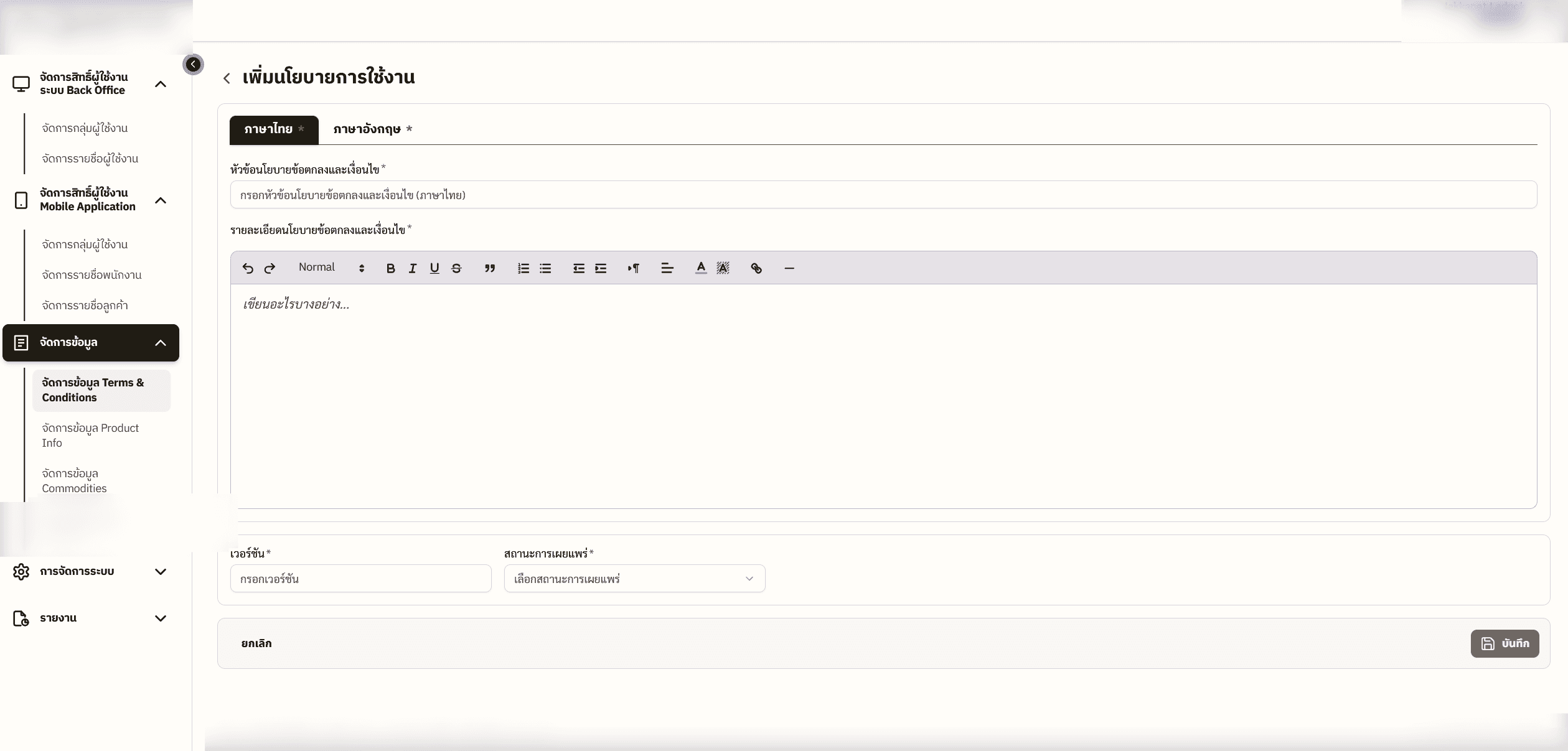This screenshot has height=751, width=1568.
Task: Open the publication status dropdown
Action: point(634,579)
